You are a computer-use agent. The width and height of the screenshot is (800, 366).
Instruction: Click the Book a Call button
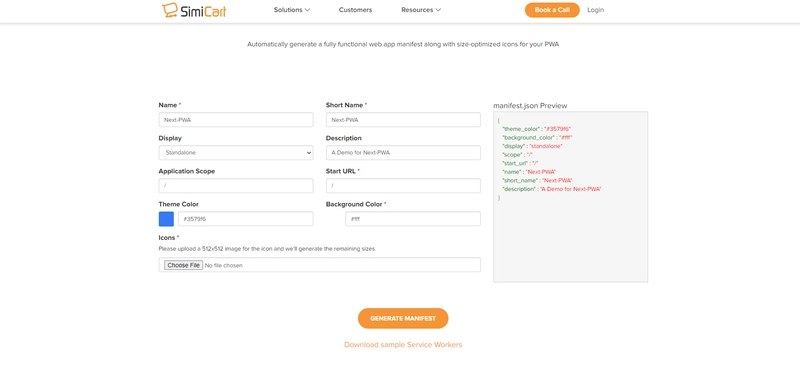pyautogui.click(x=552, y=10)
